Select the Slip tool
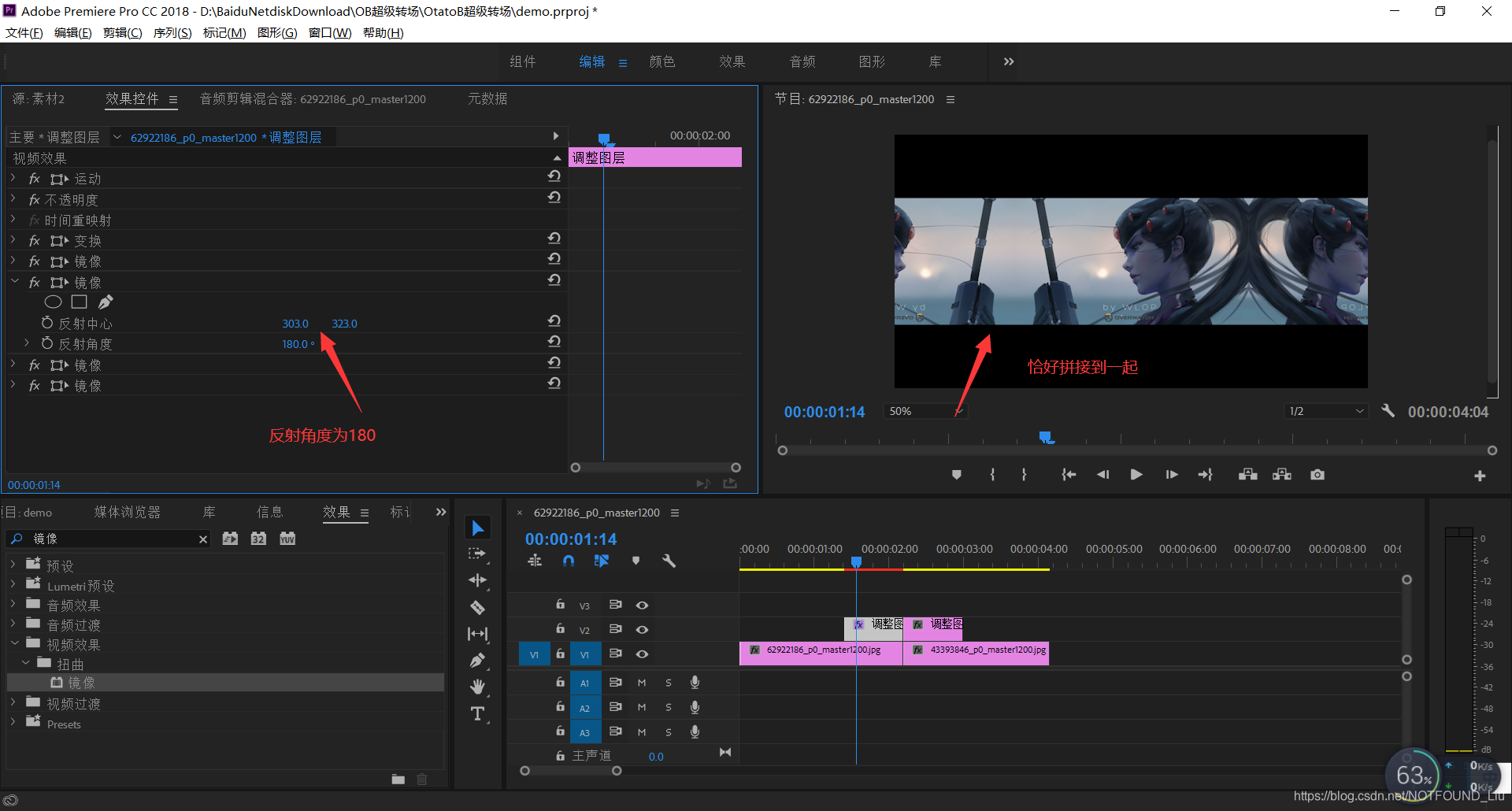This screenshot has height=811, width=1512. click(478, 634)
